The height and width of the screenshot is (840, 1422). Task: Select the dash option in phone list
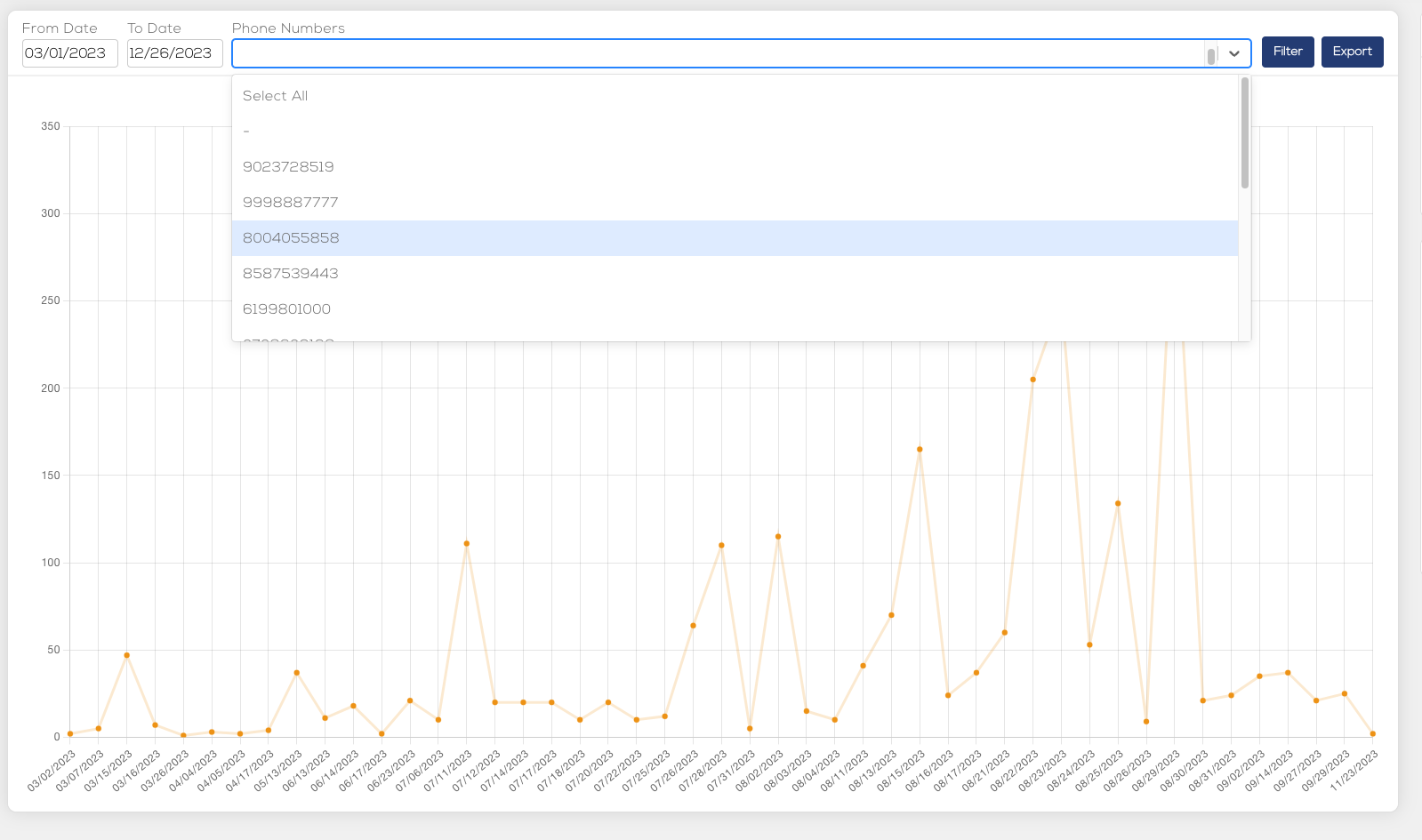pos(246,132)
